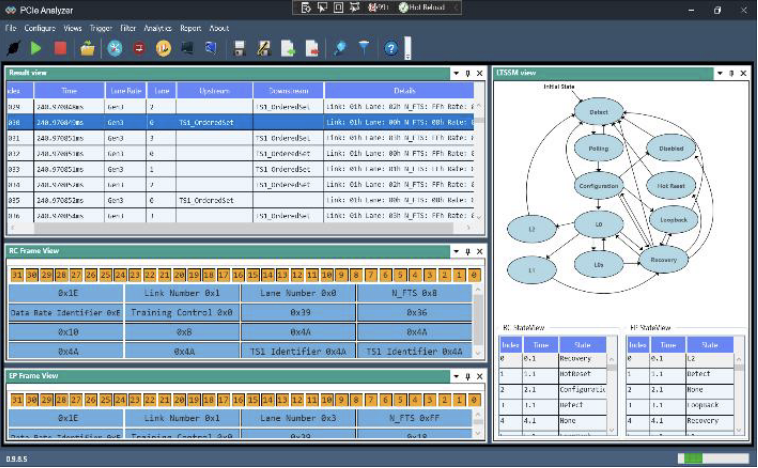Toggle the pin on RC Frame View panel

tap(468, 252)
